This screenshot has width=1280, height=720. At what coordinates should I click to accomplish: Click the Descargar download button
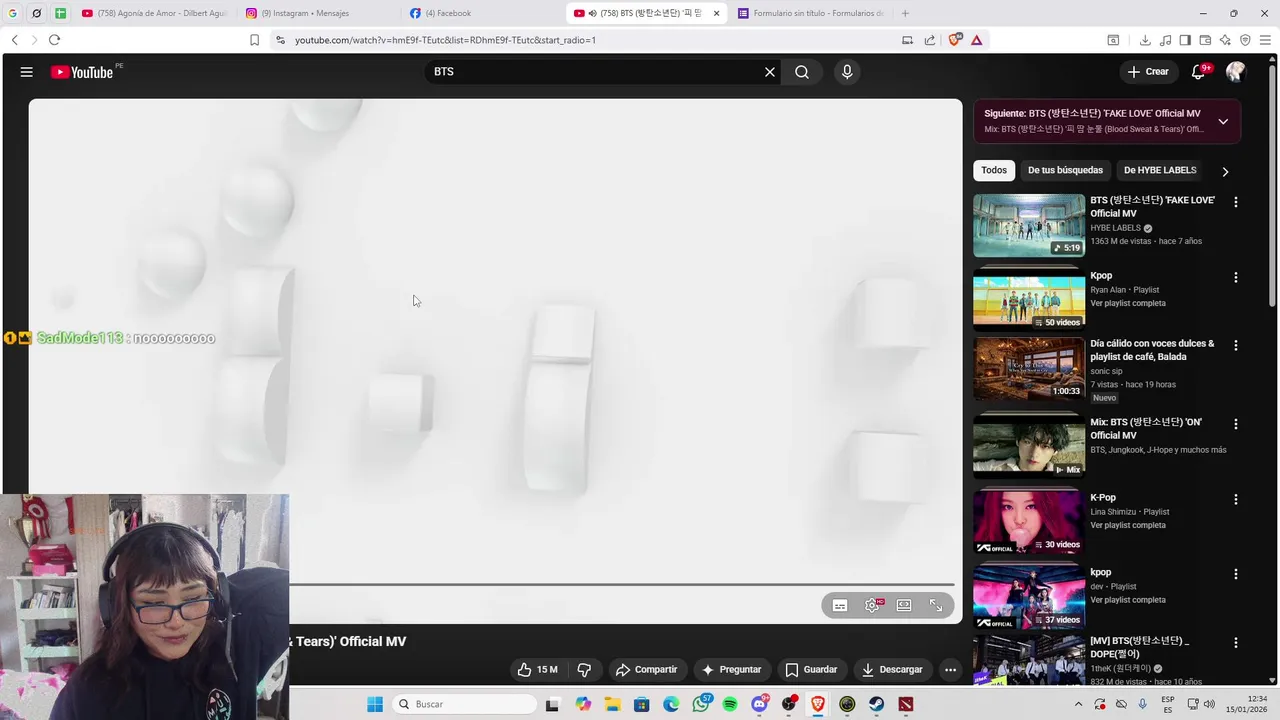(x=893, y=670)
